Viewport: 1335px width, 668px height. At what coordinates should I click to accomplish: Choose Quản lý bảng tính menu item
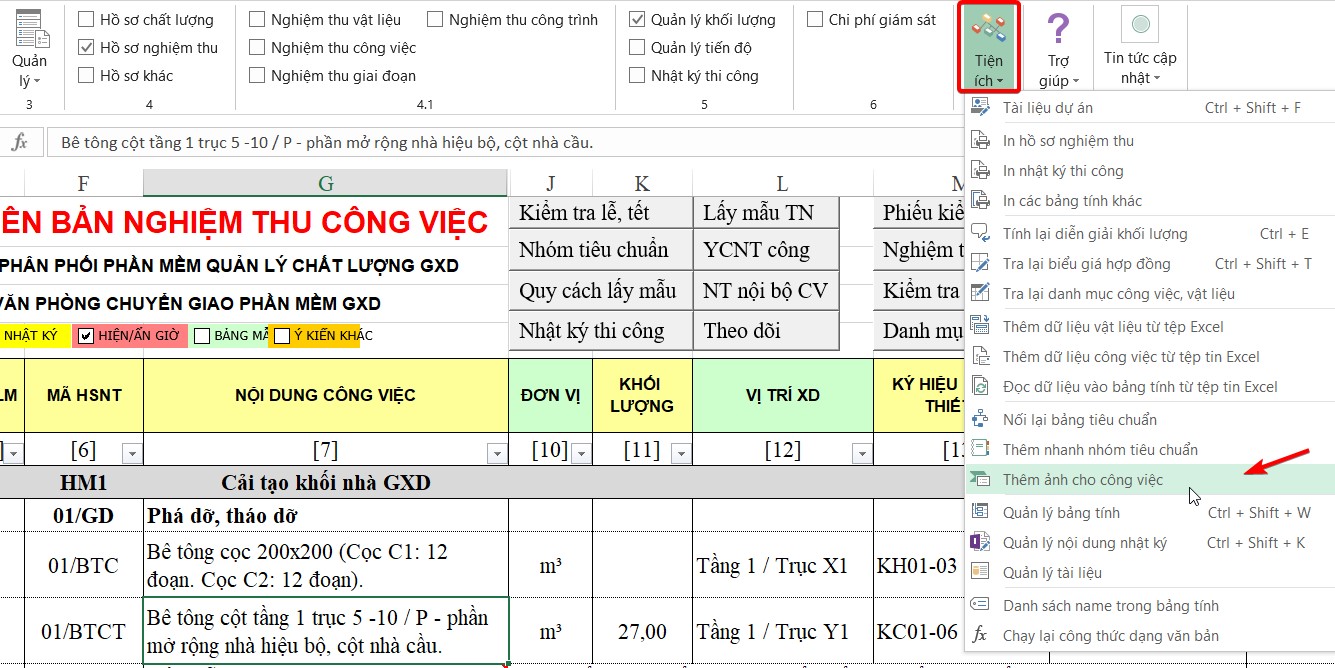(x=1061, y=513)
